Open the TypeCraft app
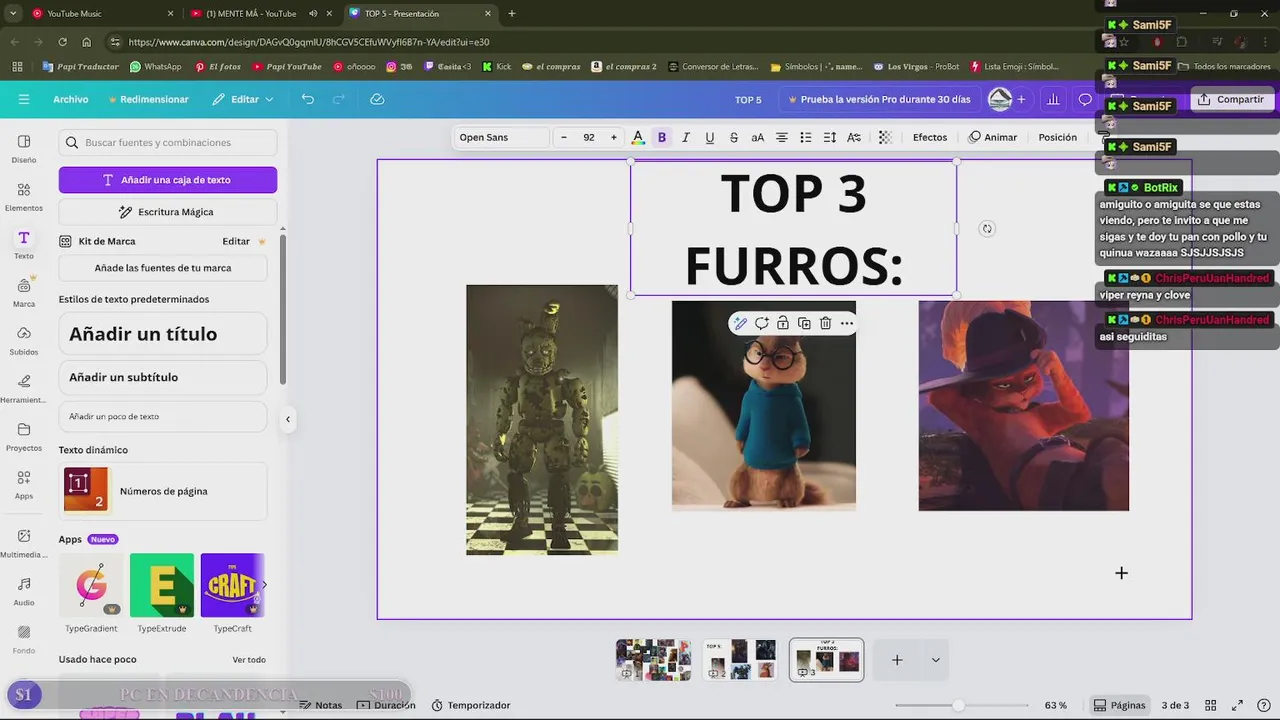The height and width of the screenshot is (720, 1280). [x=232, y=585]
